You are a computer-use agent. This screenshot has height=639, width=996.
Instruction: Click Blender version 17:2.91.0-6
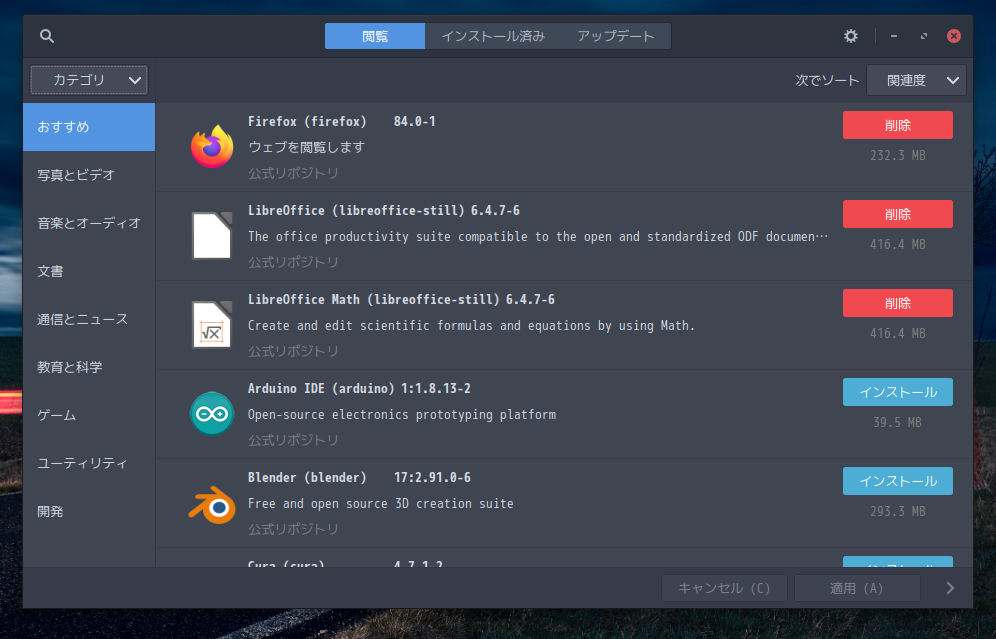click(x=433, y=477)
